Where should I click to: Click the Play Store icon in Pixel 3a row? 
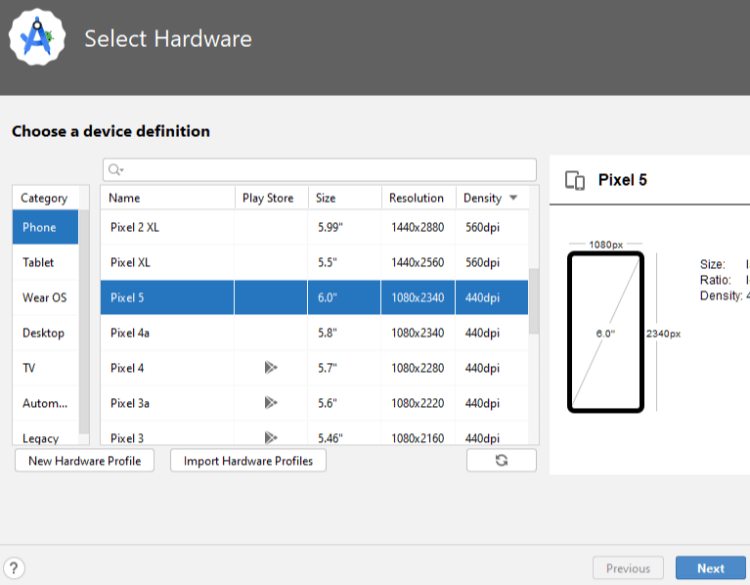(x=271, y=403)
